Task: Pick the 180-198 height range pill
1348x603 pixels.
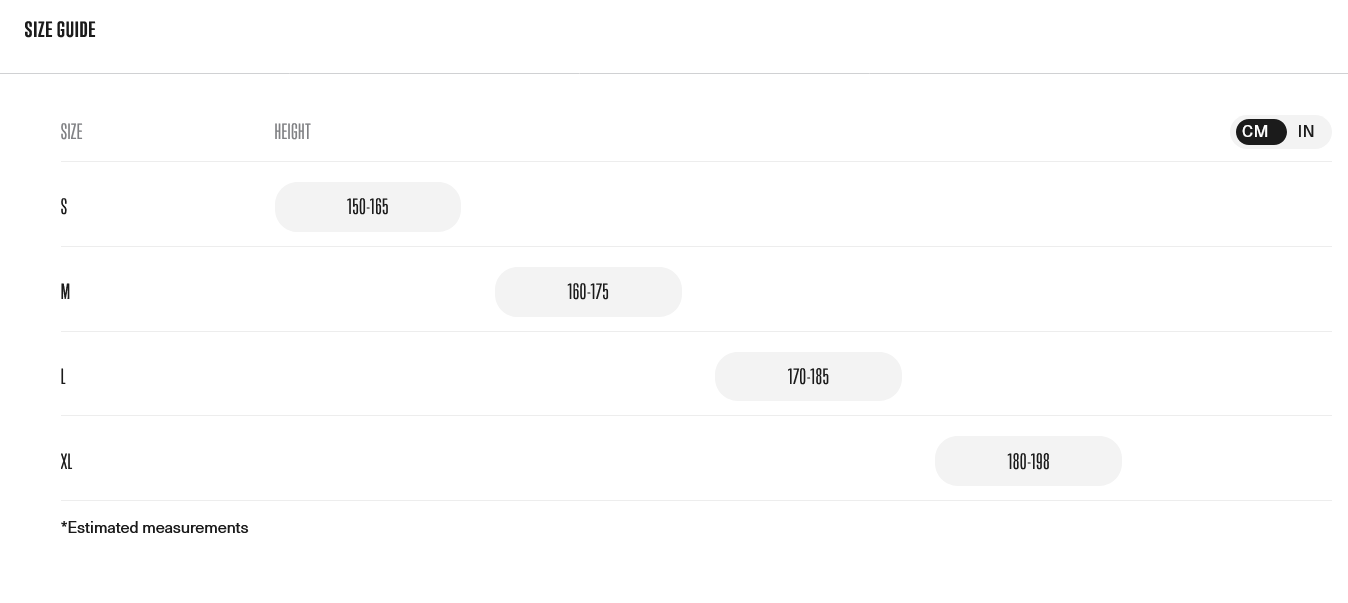Action: [1028, 461]
